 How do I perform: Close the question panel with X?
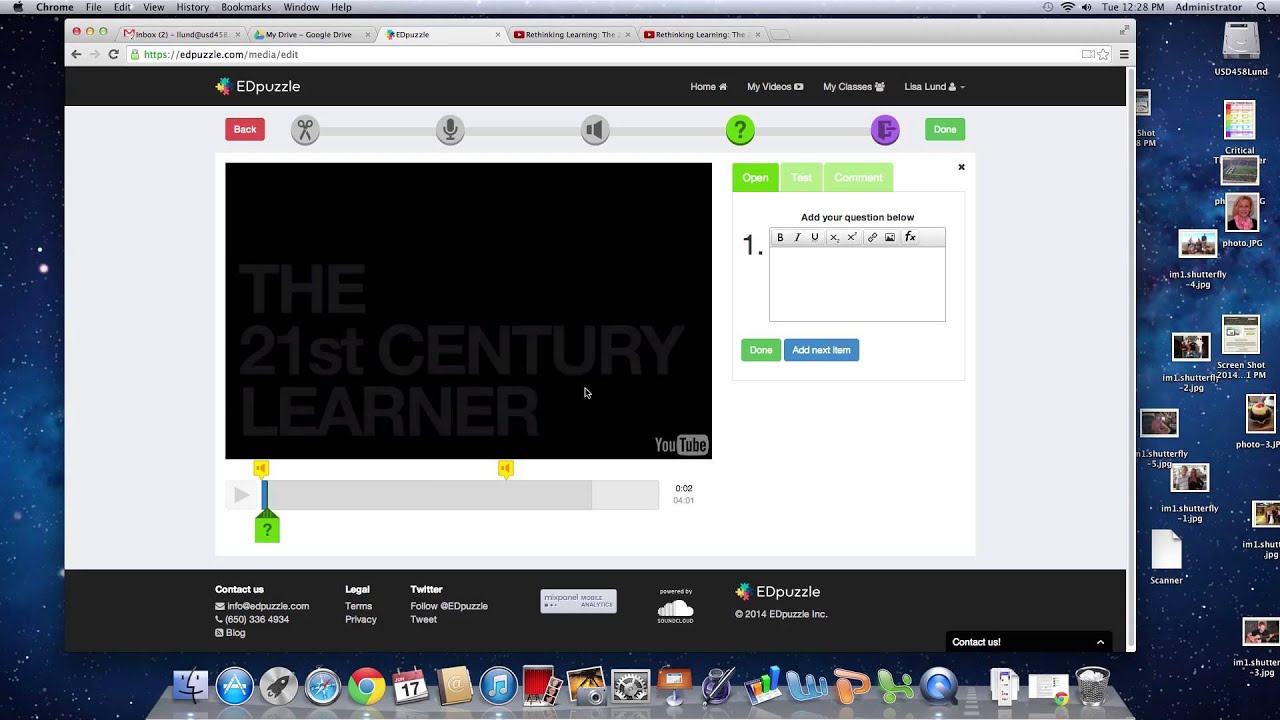(961, 167)
